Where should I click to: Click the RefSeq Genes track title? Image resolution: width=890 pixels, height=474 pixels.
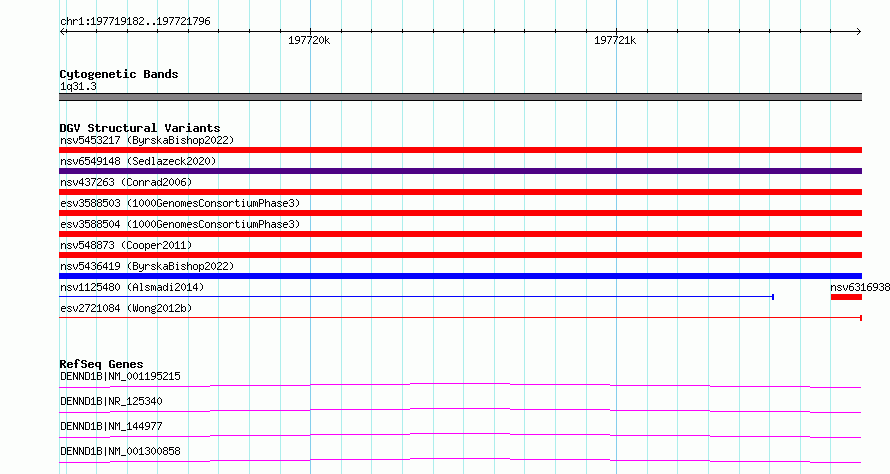(x=101, y=364)
